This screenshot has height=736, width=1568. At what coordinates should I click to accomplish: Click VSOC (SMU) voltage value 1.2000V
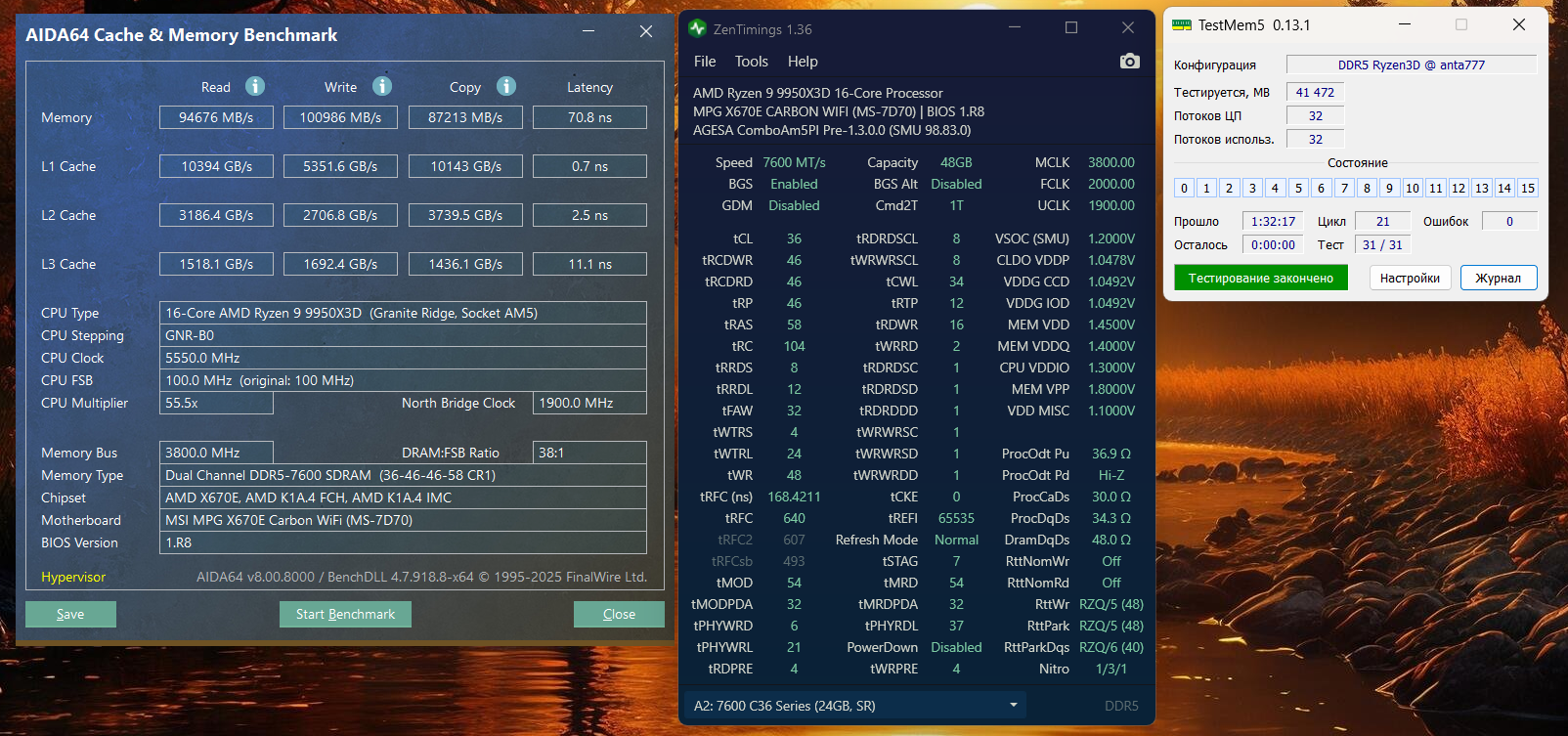click(x=1111, y=238)
